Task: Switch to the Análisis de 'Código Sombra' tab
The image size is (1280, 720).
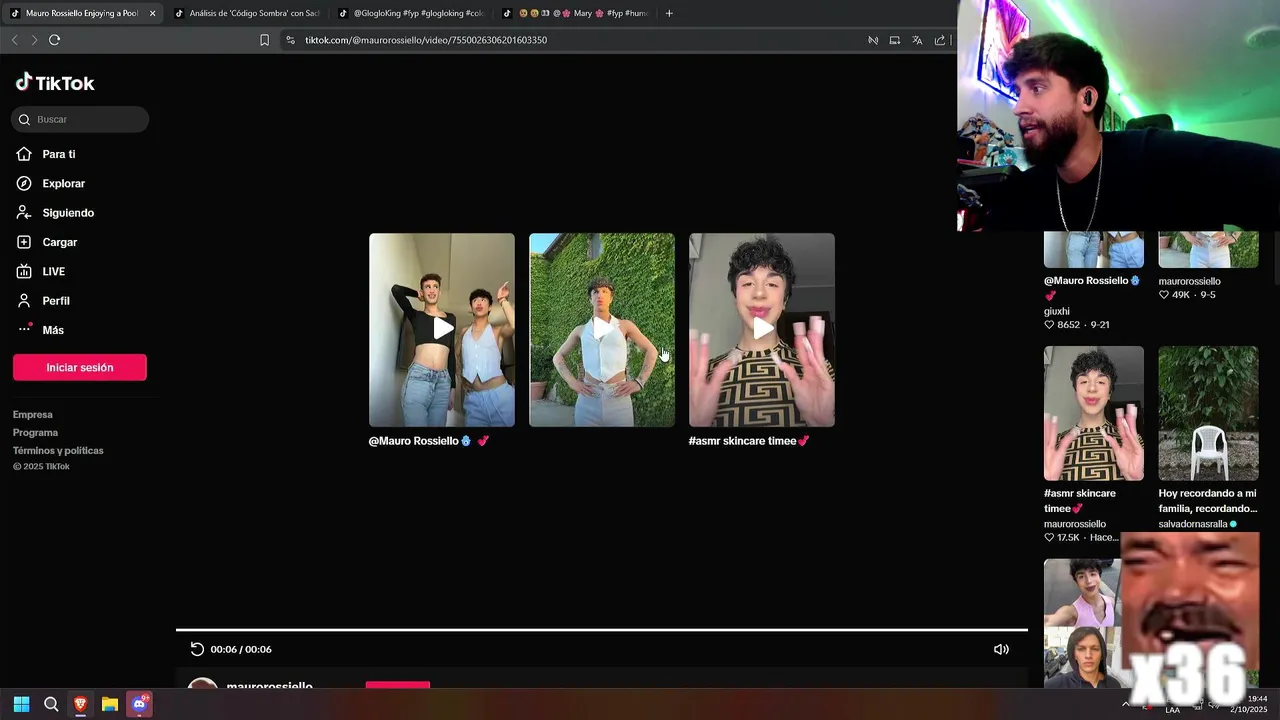Action: pyautogui.click(x=246, y=13)
